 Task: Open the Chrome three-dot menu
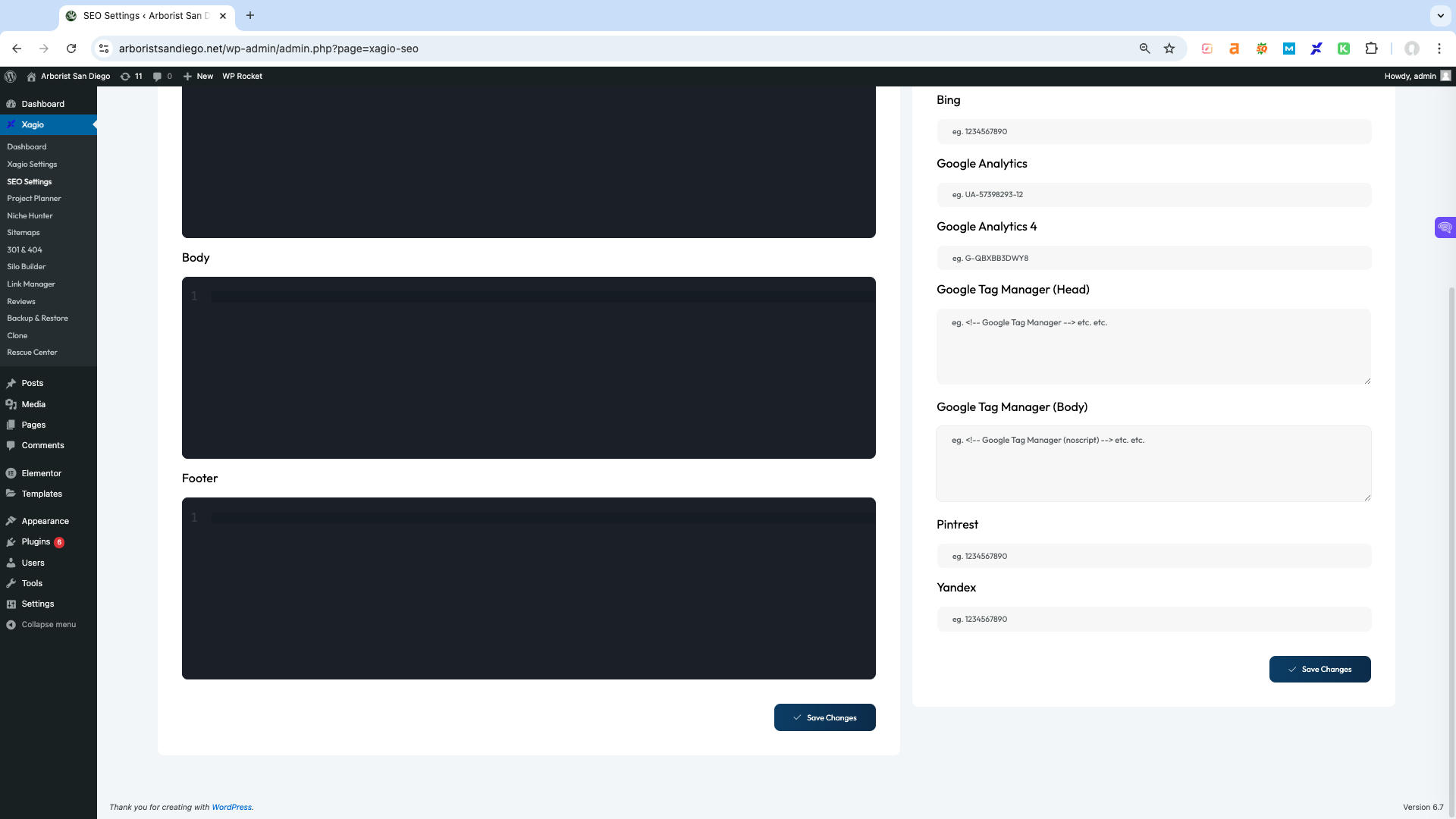coord(1439,49)
